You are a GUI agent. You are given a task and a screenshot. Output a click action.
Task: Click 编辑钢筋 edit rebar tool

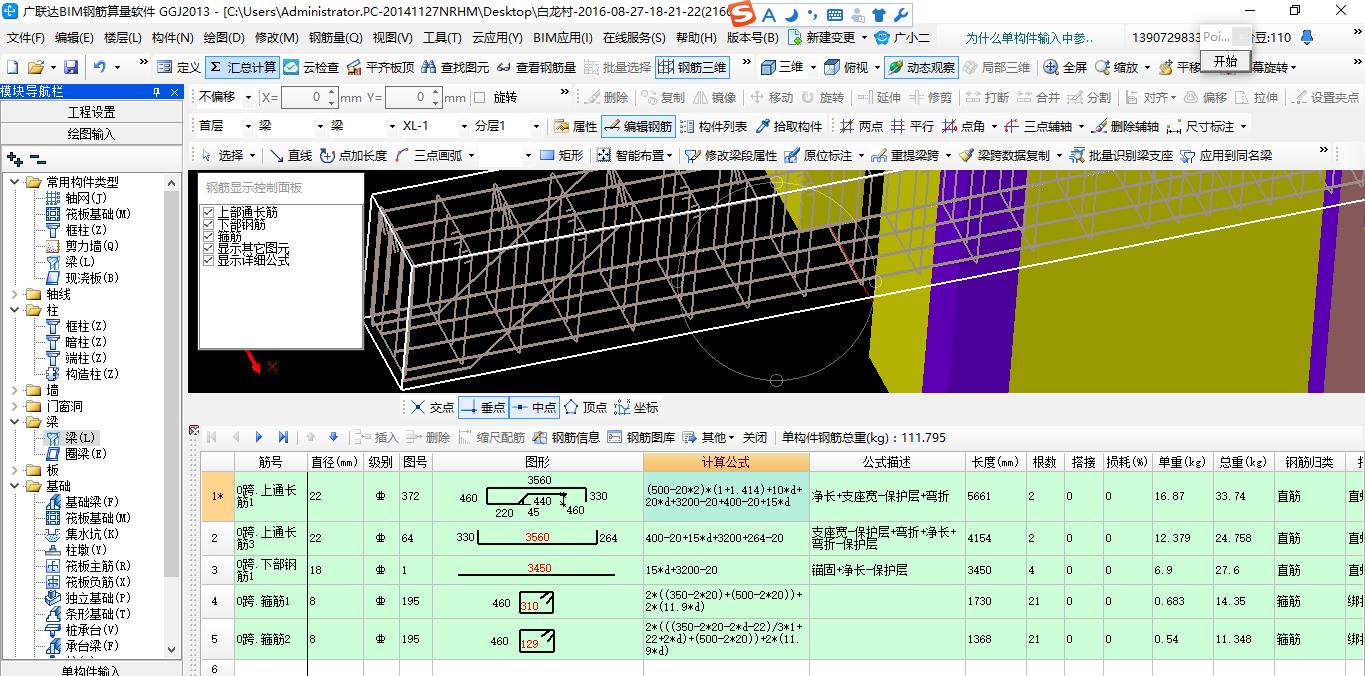tap(639, 126)
